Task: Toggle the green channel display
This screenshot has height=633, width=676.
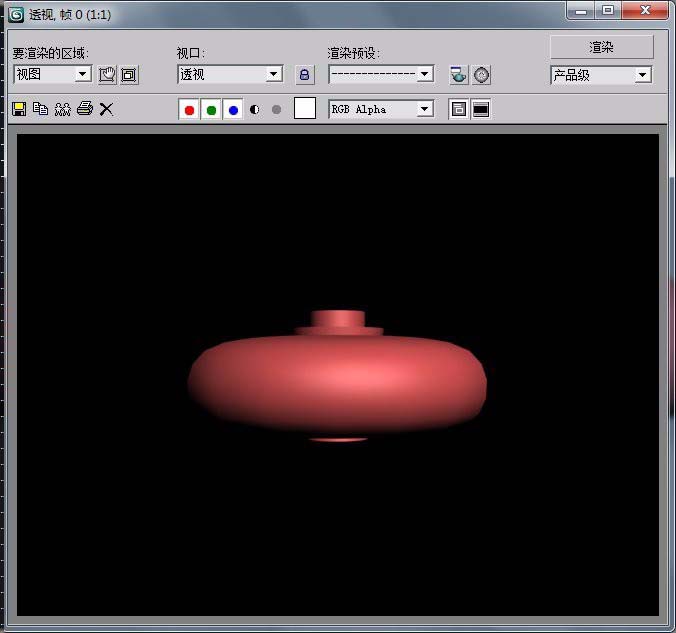Action: coord(211,110)
